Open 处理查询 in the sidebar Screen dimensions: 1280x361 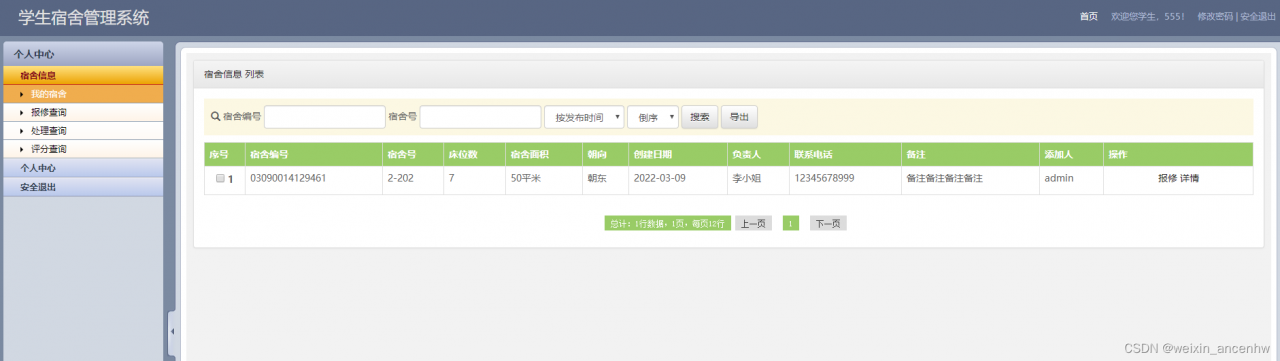click(x=83, y=130)
